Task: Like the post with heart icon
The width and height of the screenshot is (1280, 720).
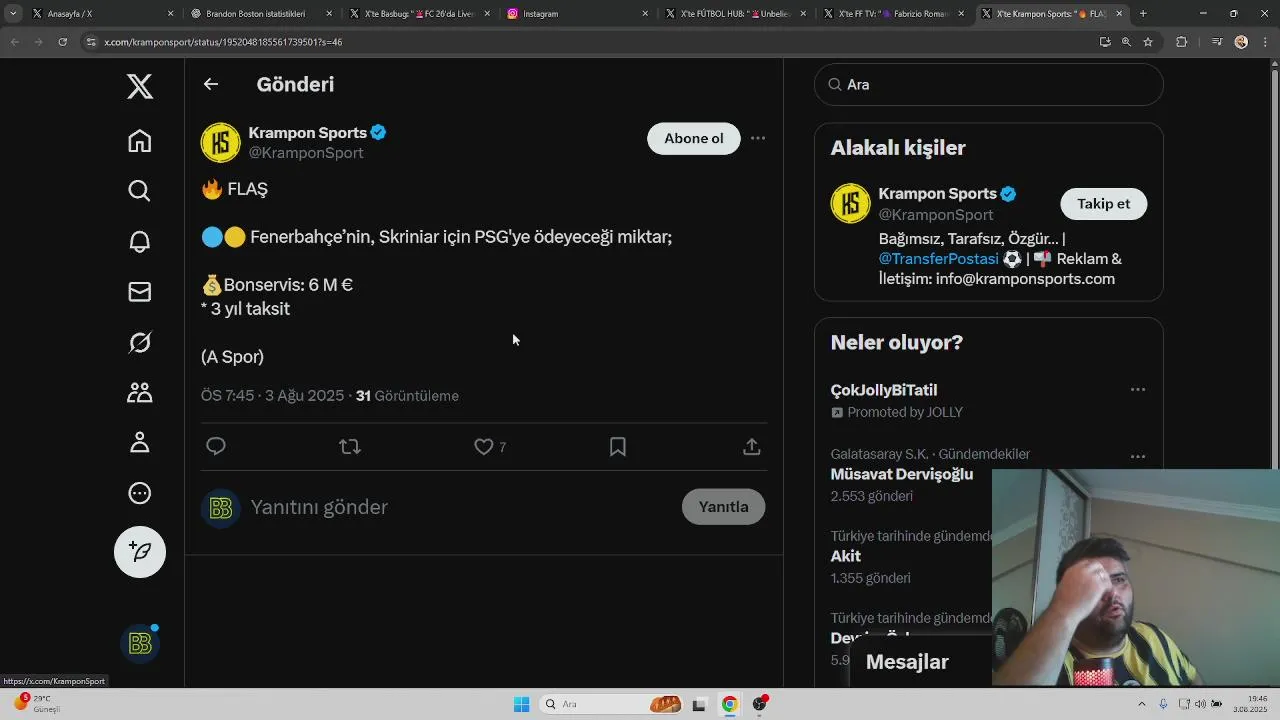Action: tap(484, 446)
